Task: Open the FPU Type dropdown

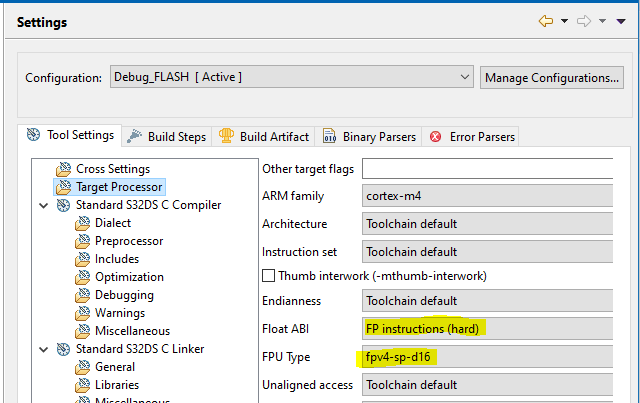Action: pyautogui.click(x=487, y=357)
